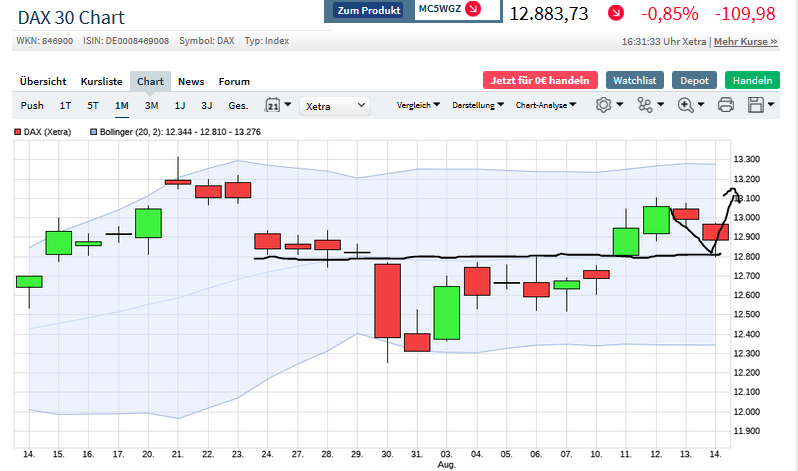798x471 pixels.
Task: Click the ISIN: DE0008469008 text
Action: 126,41
